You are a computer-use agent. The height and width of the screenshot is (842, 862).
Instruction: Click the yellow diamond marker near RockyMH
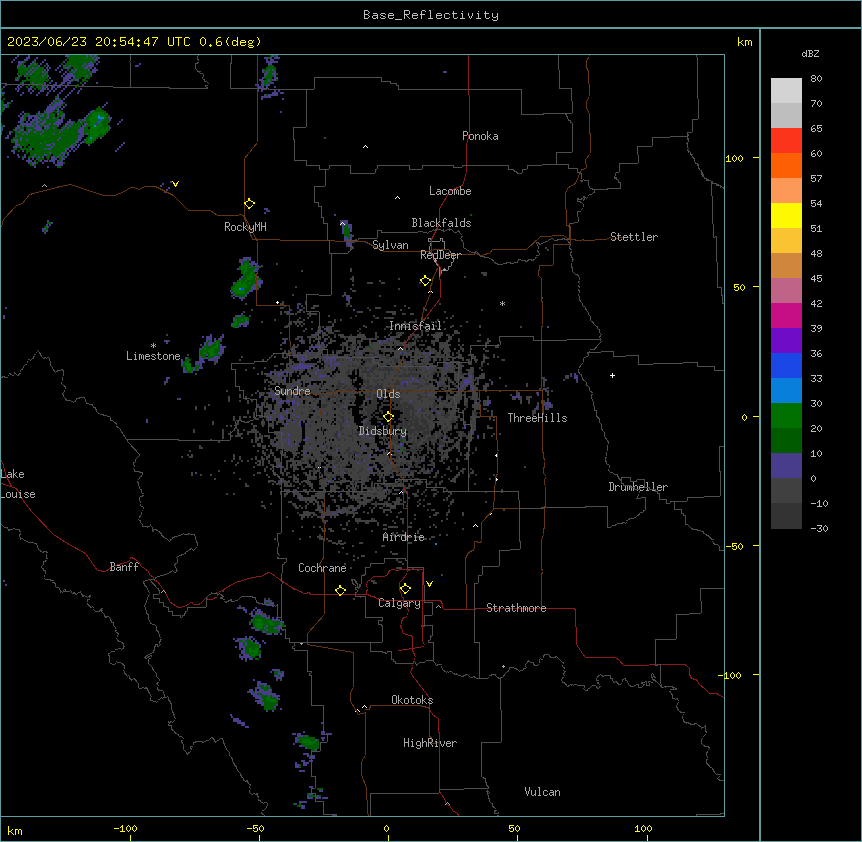pyautogui.click(x=250, y=204)
